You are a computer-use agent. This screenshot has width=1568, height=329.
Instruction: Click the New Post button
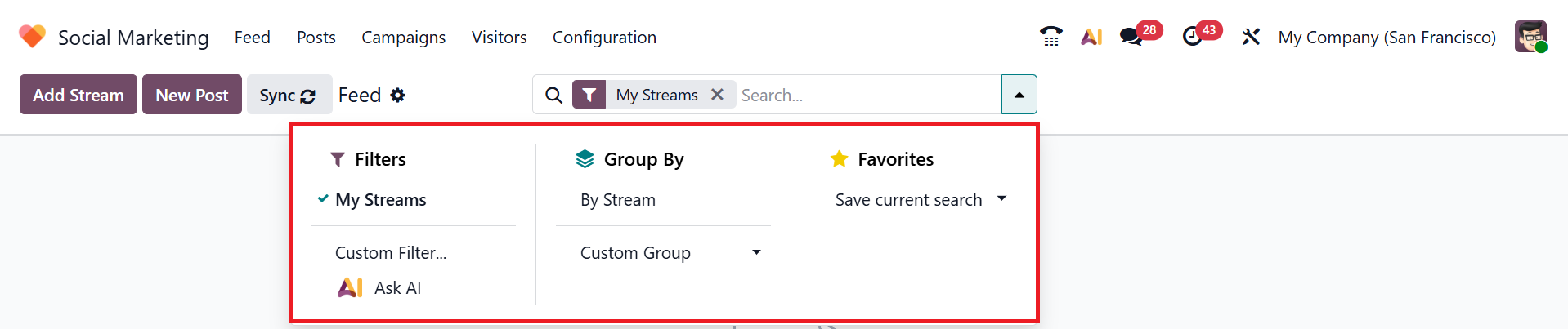(x=192, y=95)
